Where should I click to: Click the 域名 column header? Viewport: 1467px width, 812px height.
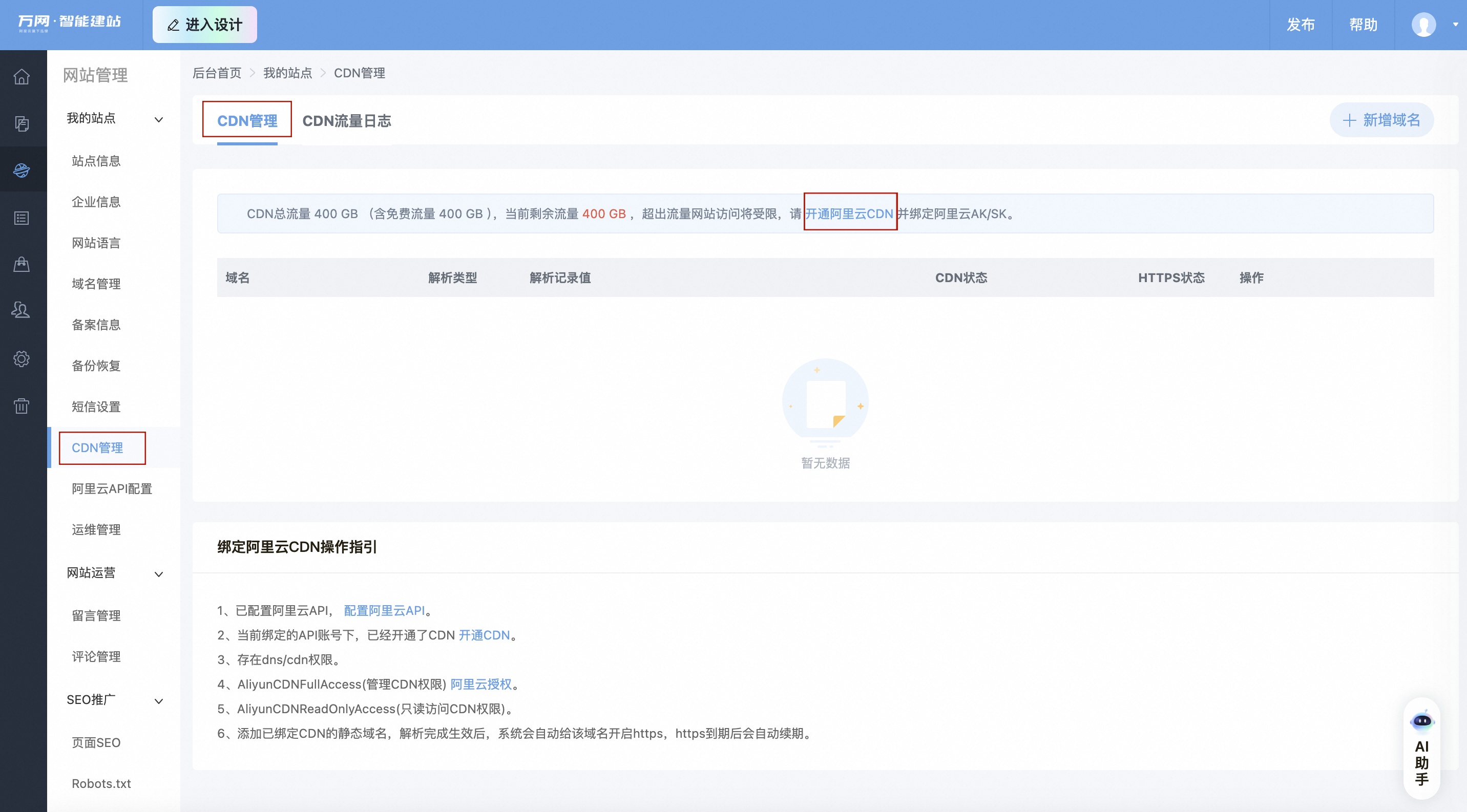[x=238, y=277]
